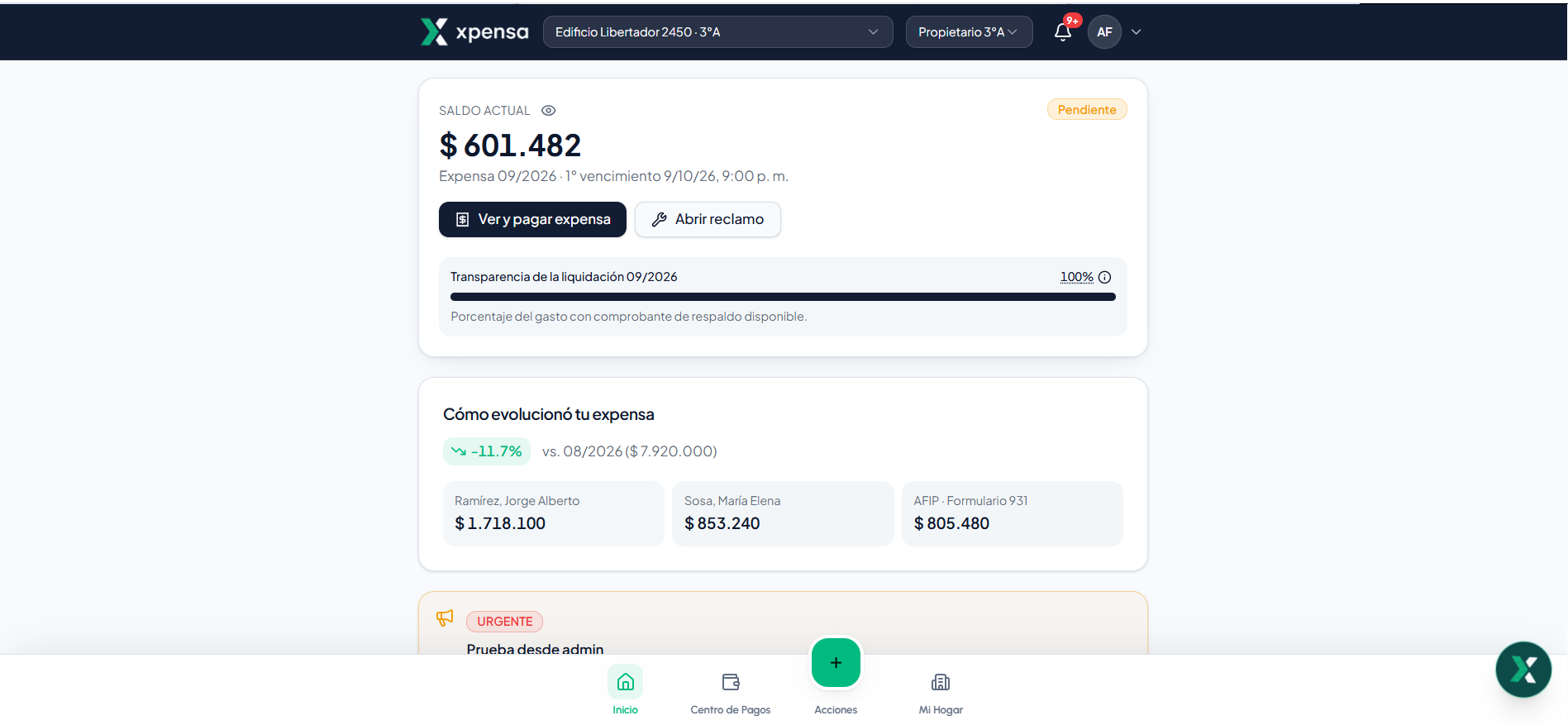Click the $ 601.482 balance amount

pos(510,145)
